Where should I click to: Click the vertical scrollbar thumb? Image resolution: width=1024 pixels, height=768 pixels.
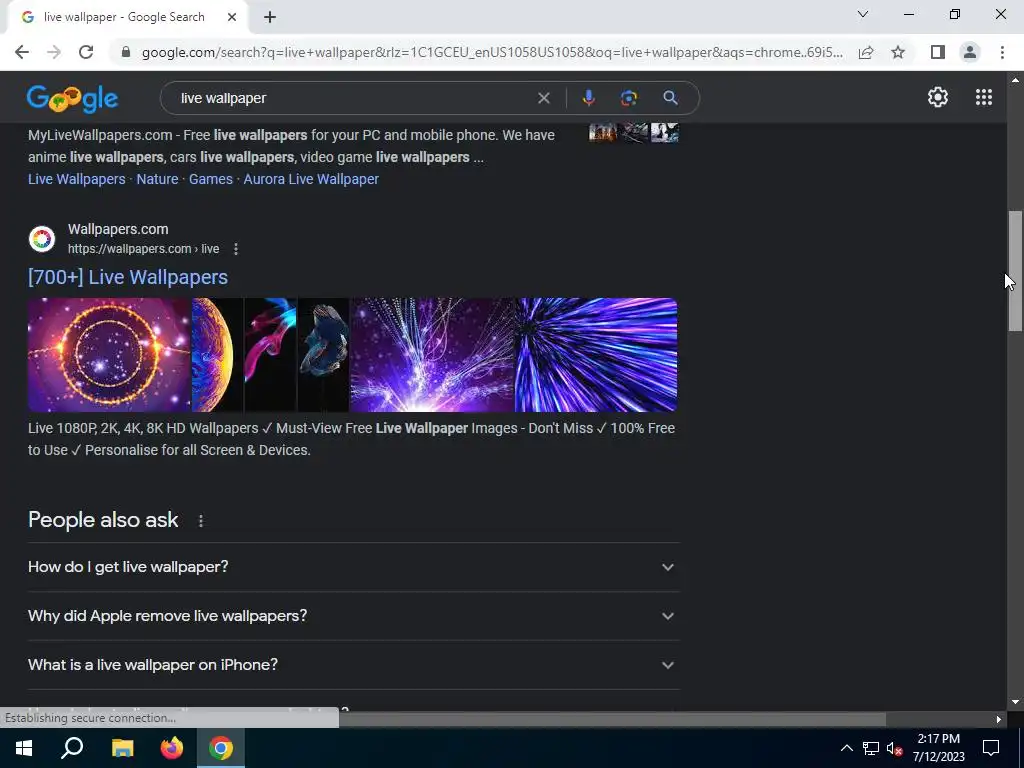(1015, 271)
